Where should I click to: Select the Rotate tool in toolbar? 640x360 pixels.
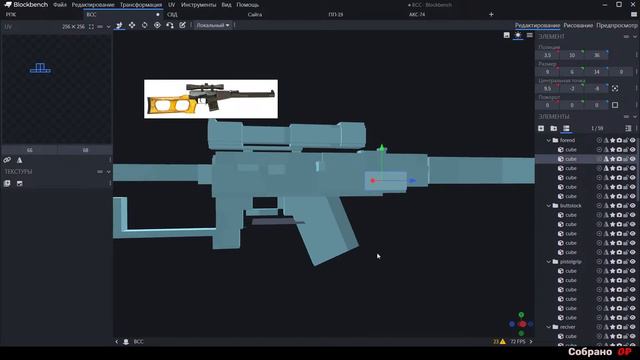(144, 25)
